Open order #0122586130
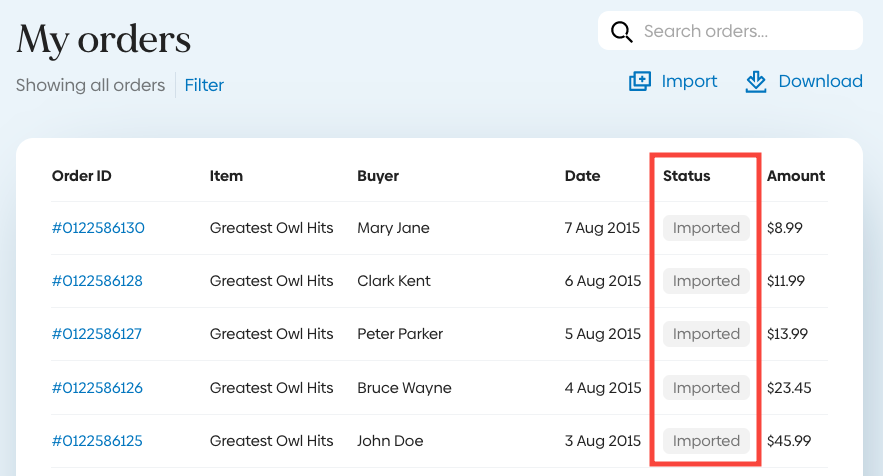883x476 pixels. 98,228
